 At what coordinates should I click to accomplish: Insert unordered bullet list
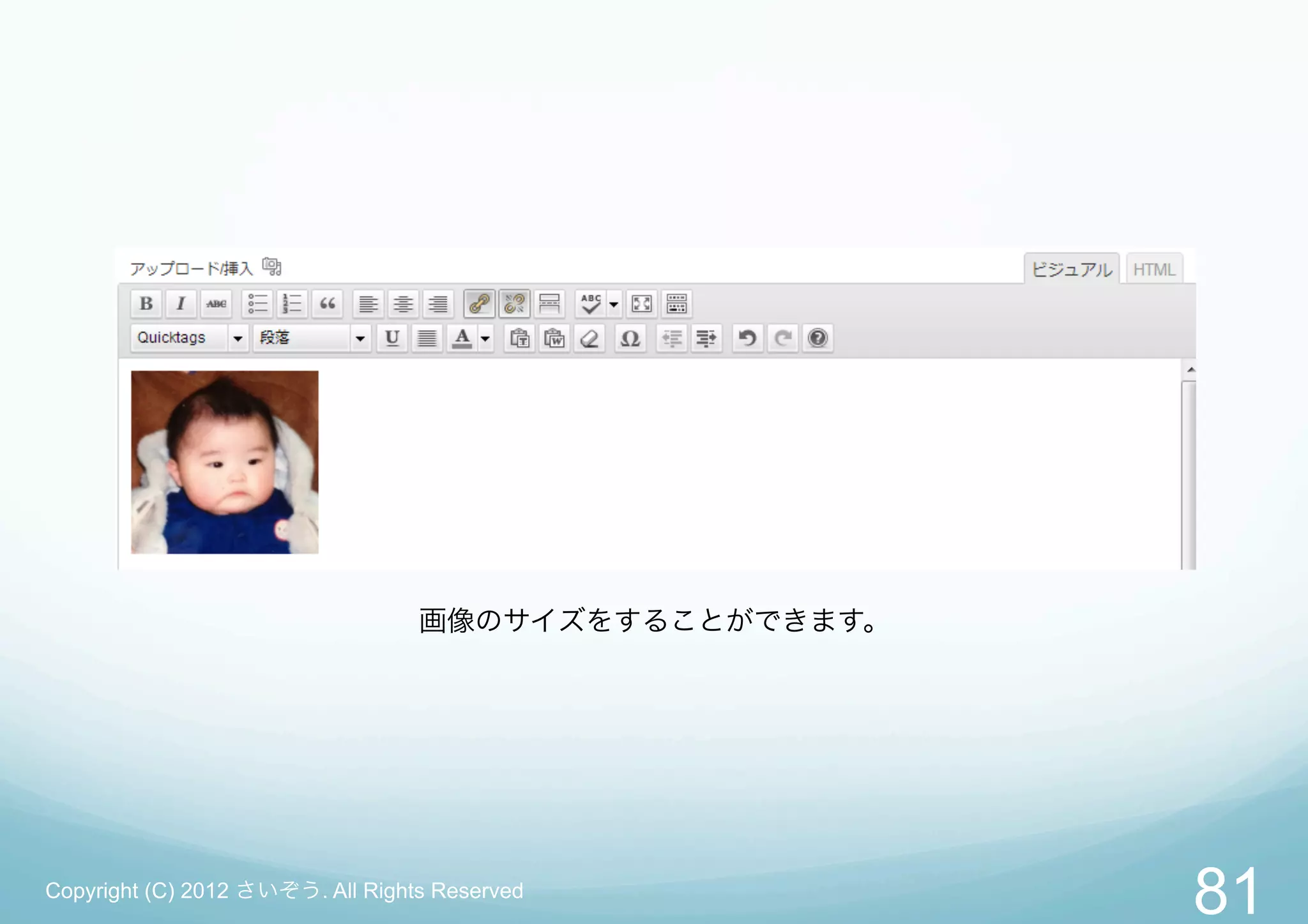click(x=258, y=304)
